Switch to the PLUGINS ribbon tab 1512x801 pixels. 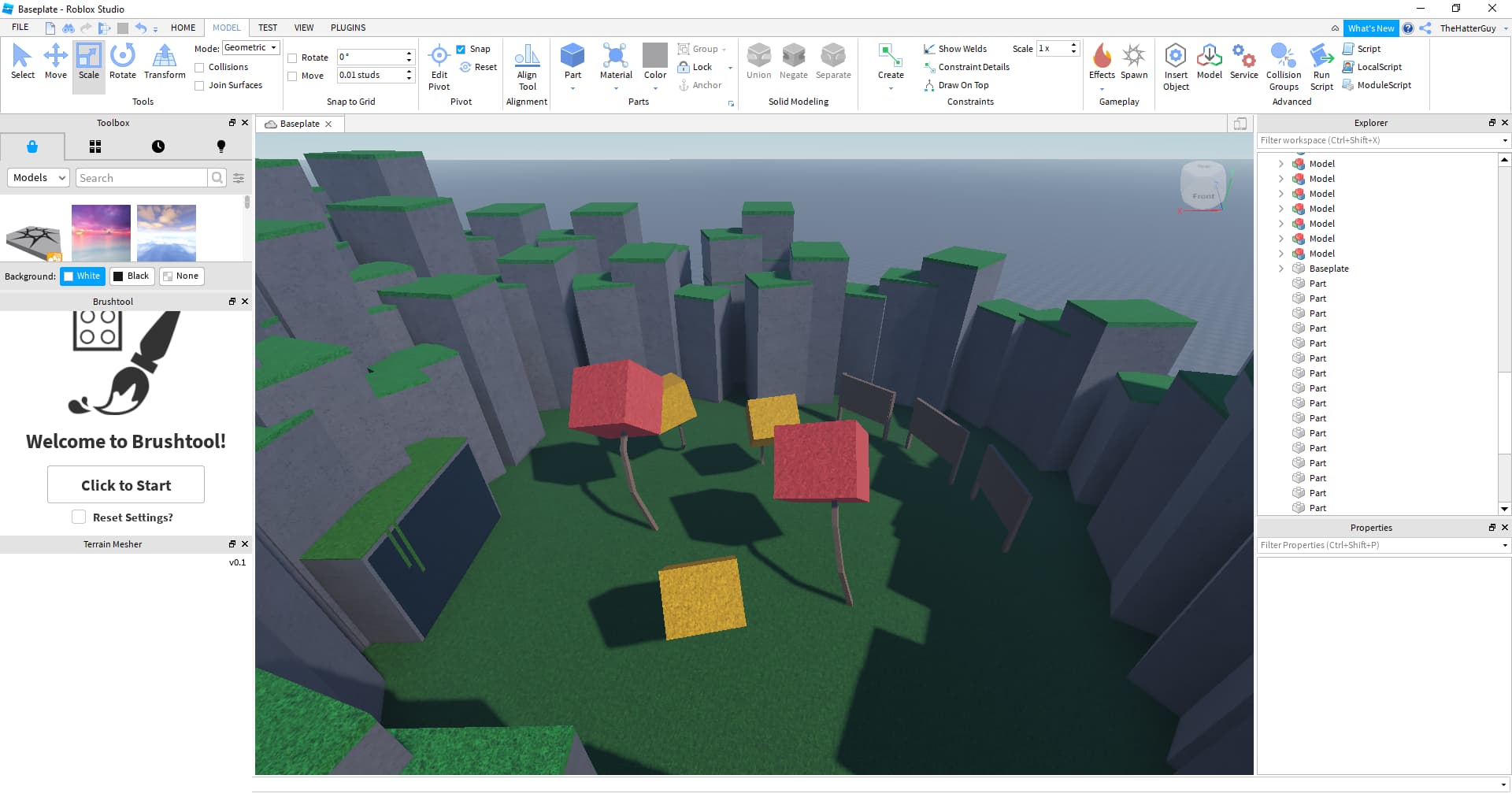coord(347,28)
